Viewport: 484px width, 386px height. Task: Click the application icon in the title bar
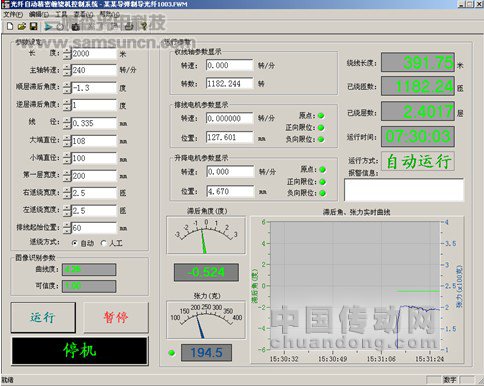point(5,4)
